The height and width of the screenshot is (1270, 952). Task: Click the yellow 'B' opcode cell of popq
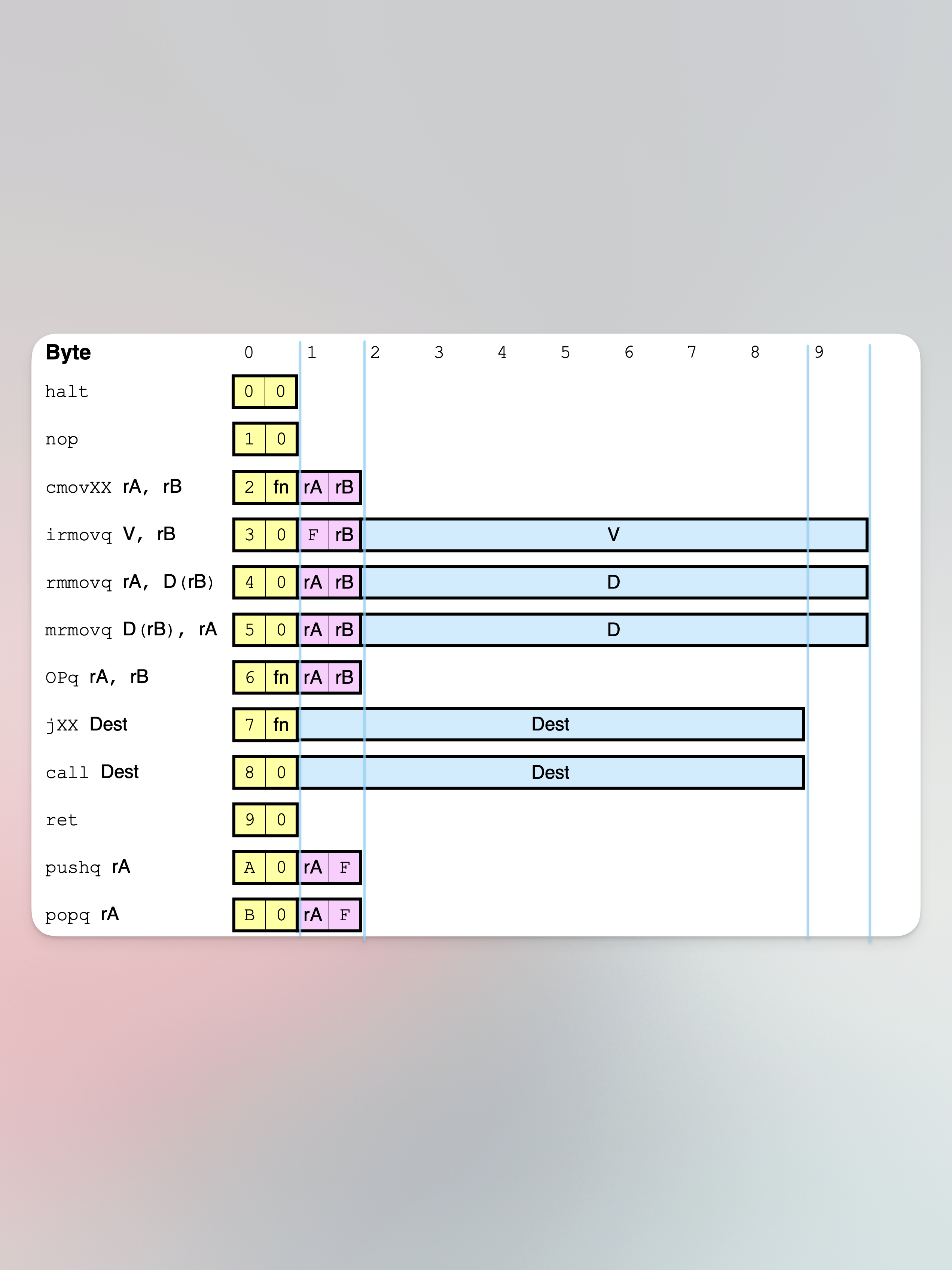tap(250, 915)
